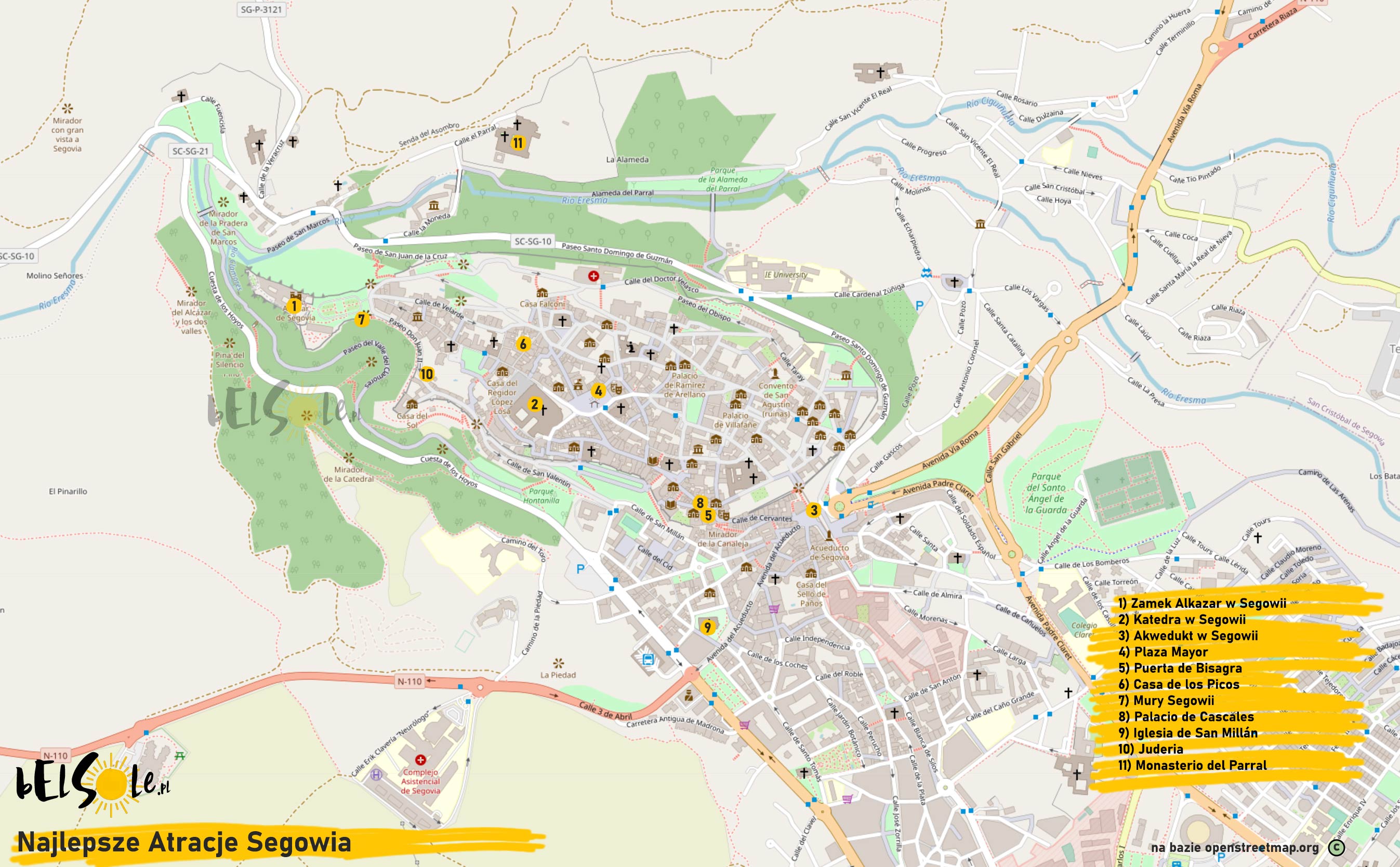
Task: Click the blue parking P near Camino del Toro
Action: 580,569
